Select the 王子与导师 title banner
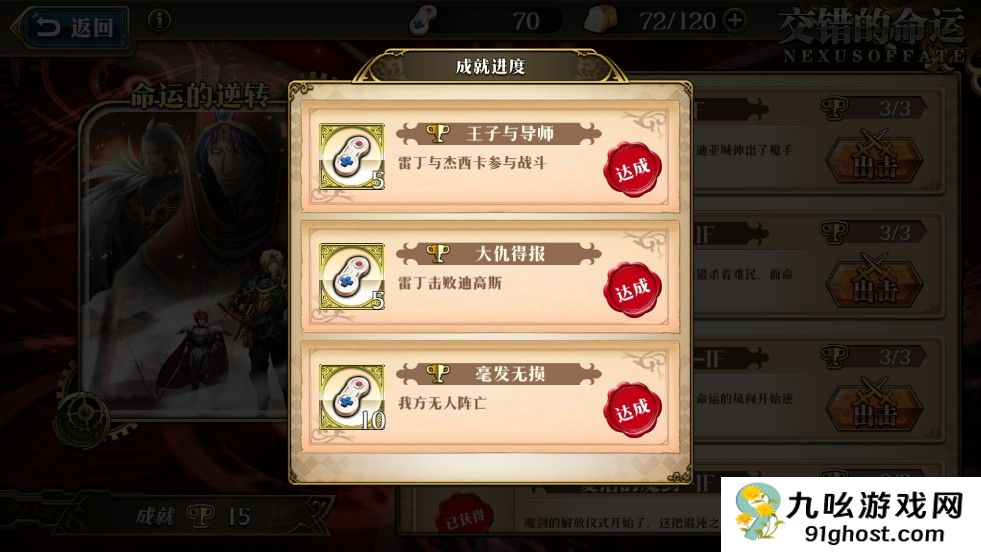Viewport: 981px width, 552px height. (x=499, y=133)
